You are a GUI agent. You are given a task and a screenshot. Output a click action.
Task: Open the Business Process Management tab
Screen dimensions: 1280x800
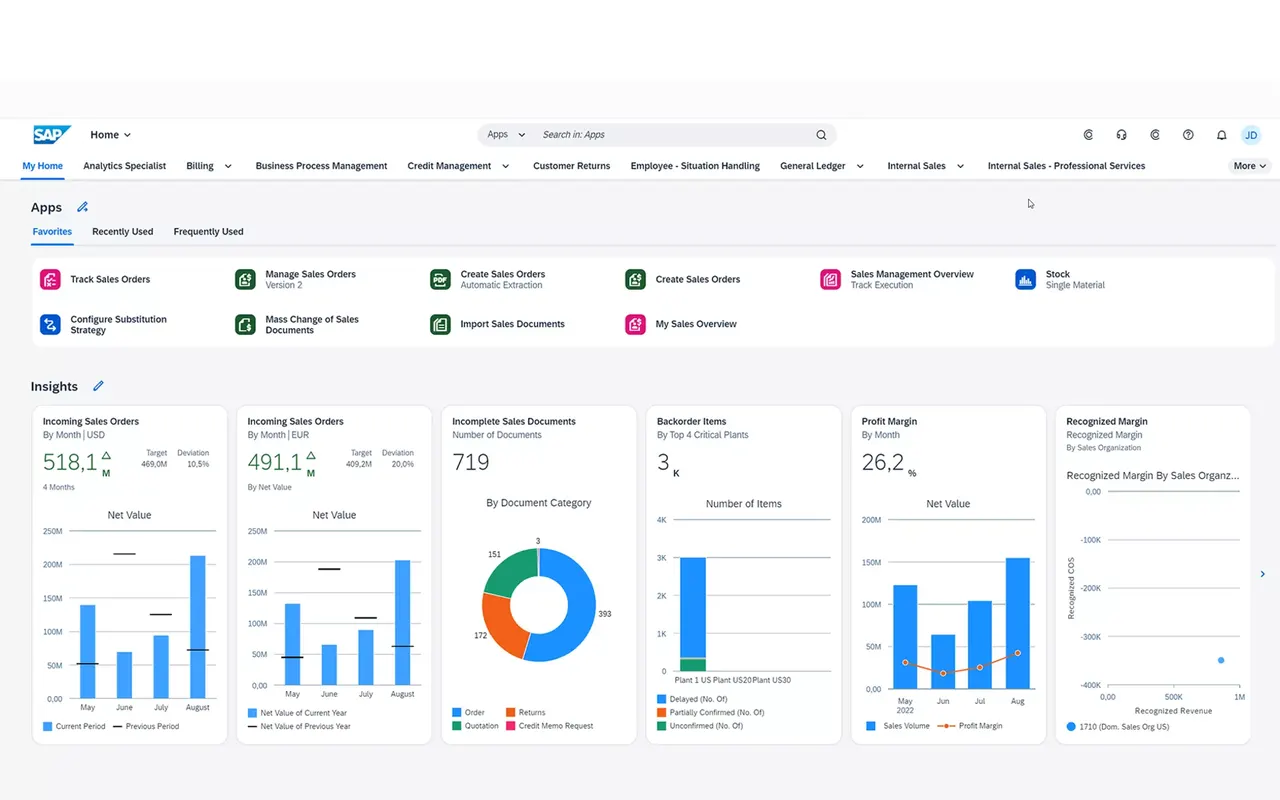click(321, 166)
